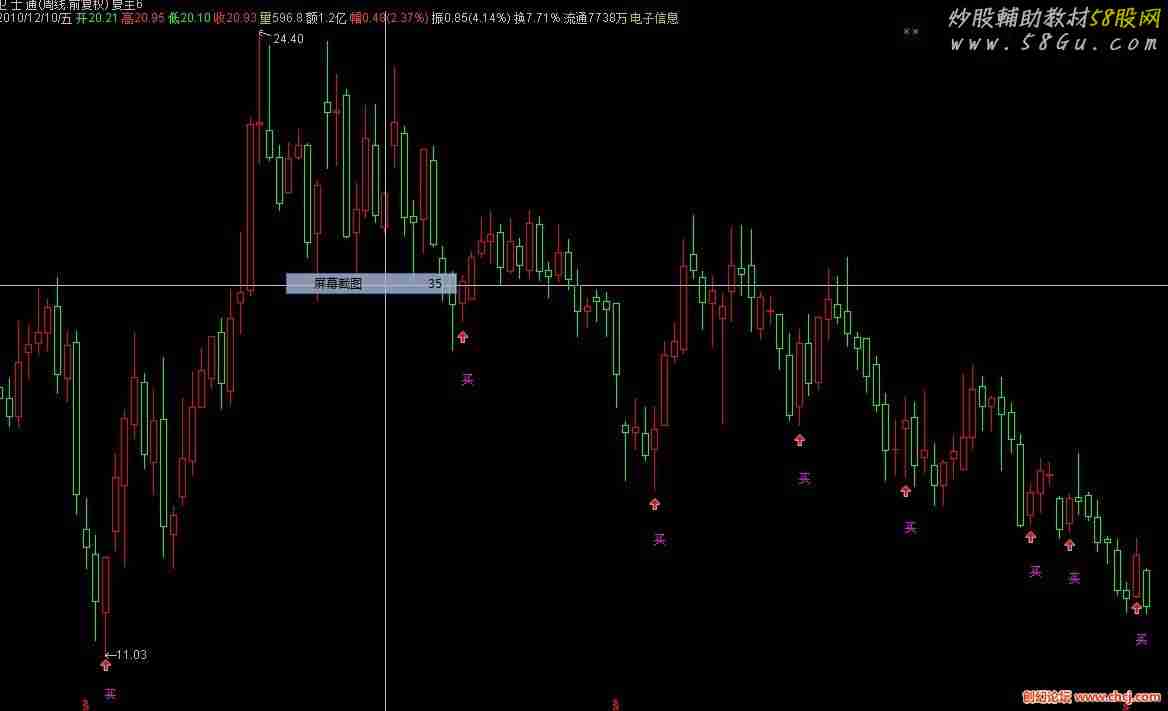The height and width of the screenshot is (711, 1168).
Task: Click the low price 低20.10
Action: point(189,18)
